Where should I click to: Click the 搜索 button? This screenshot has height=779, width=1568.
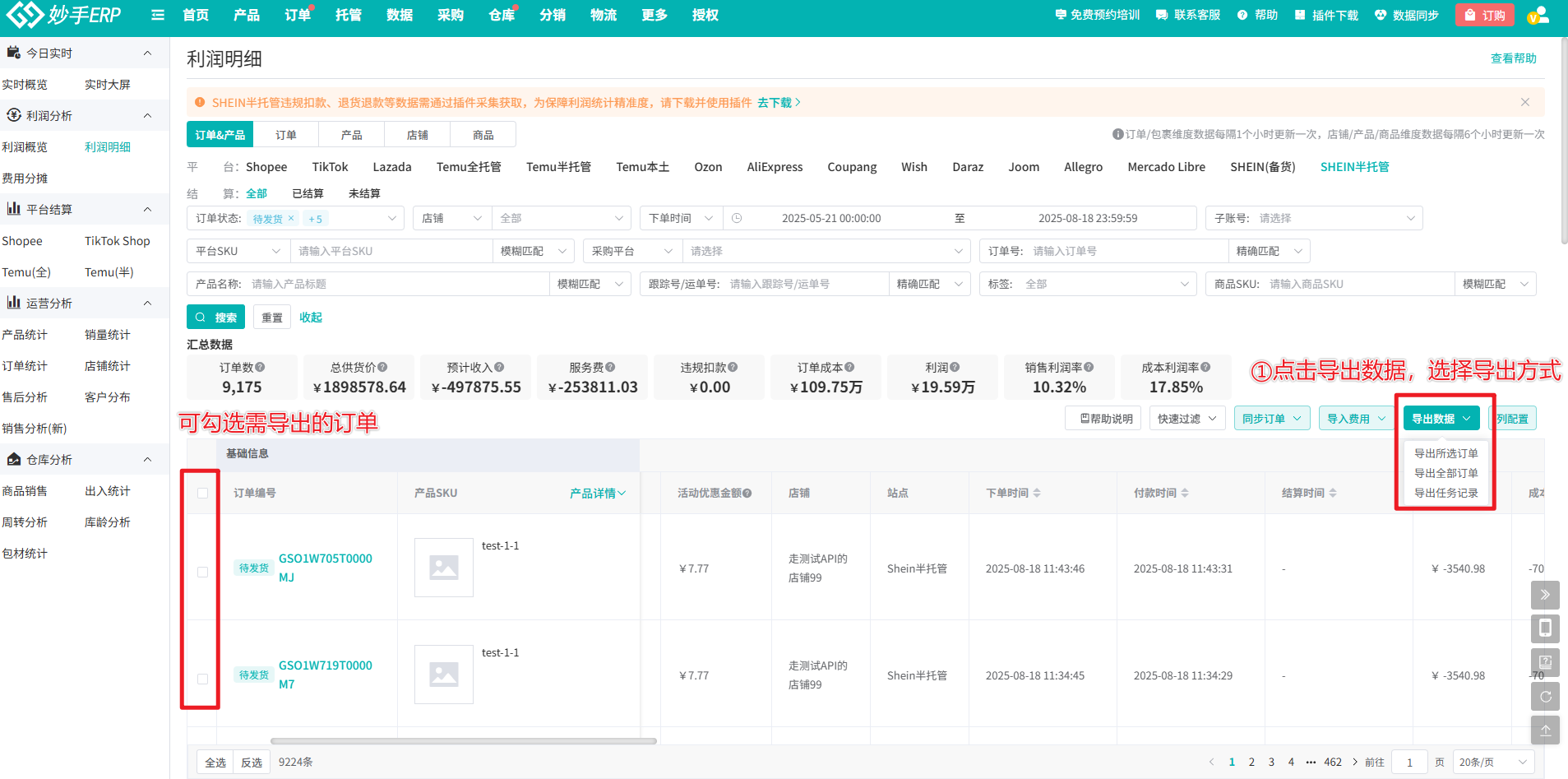(216, 317)
